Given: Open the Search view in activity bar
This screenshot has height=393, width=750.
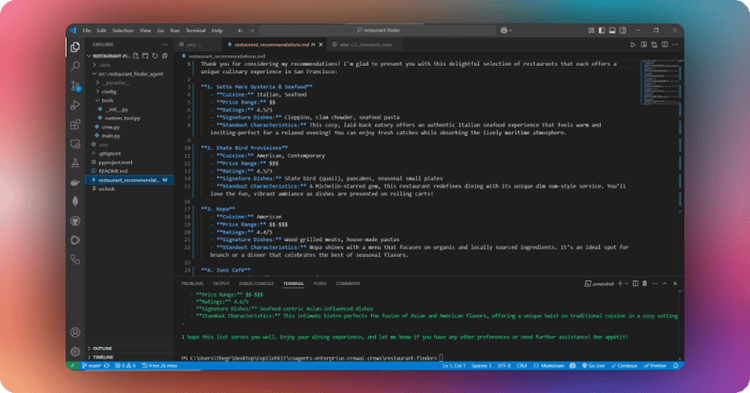Looking at the screenshot, I should (x=75, y=66).
